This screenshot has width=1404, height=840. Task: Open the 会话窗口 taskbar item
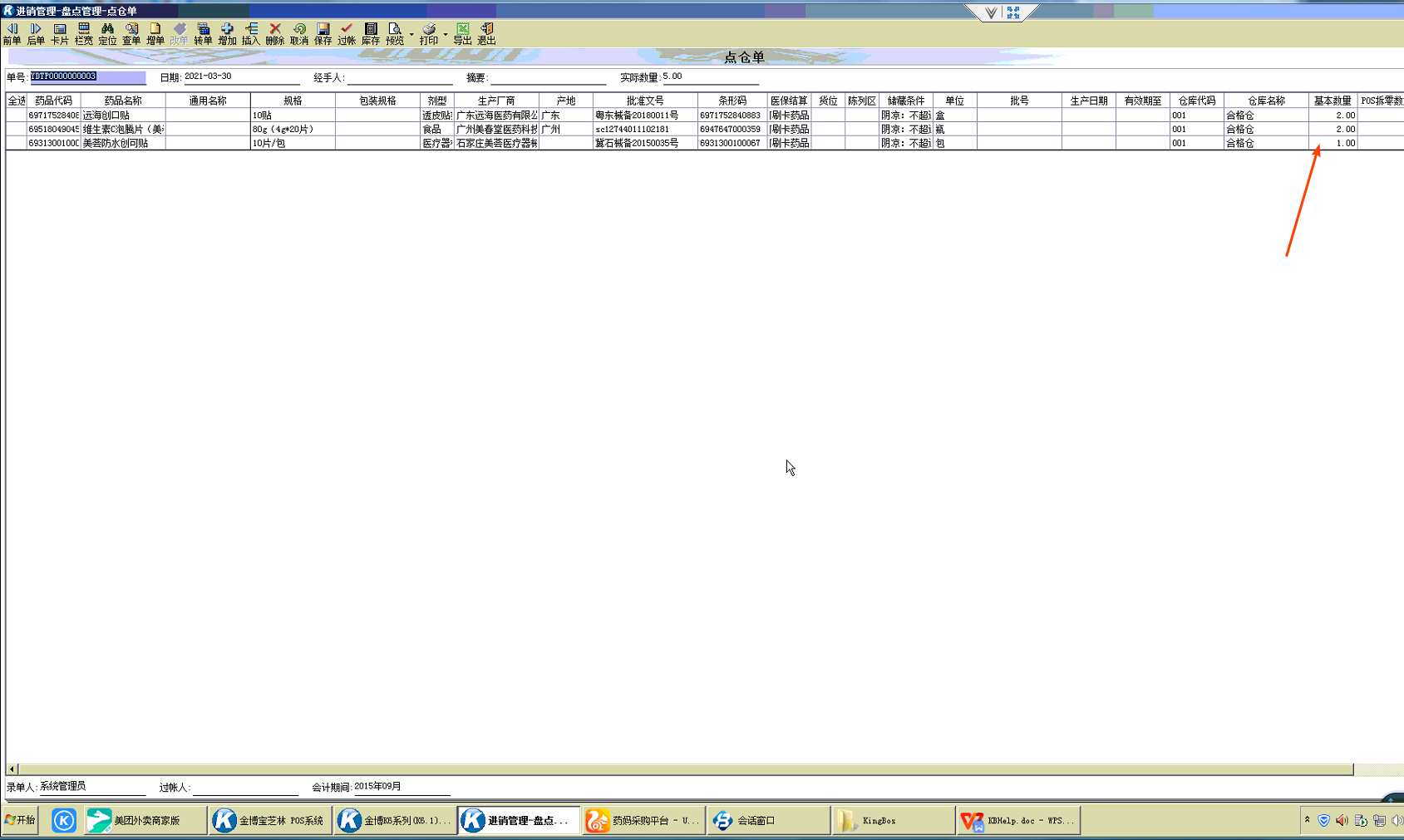pyautogui.click(x=769, y=821)
